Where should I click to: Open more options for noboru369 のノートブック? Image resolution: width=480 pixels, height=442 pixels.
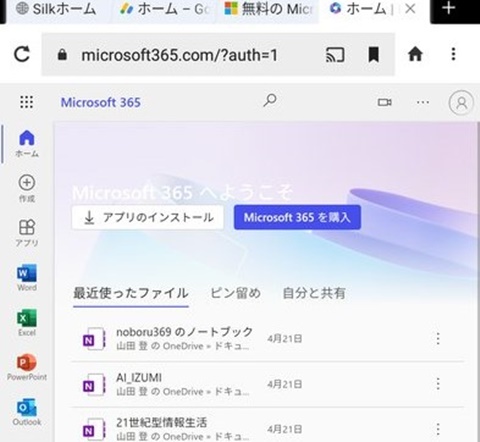point(438,339)
